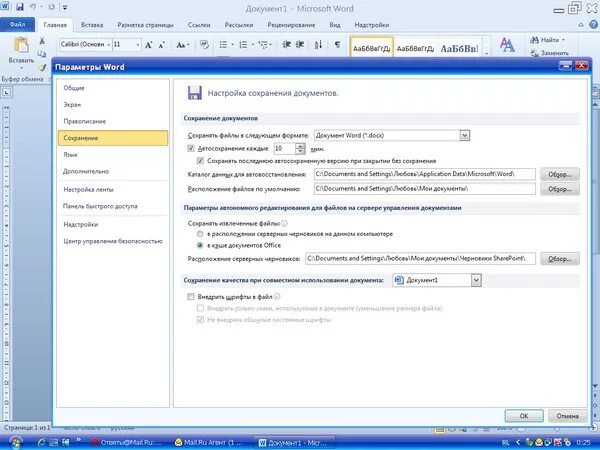Switch to the Ссылки ribbon tab
The width and height of the screenshot is (600, 450).
[x=199, y=25]
